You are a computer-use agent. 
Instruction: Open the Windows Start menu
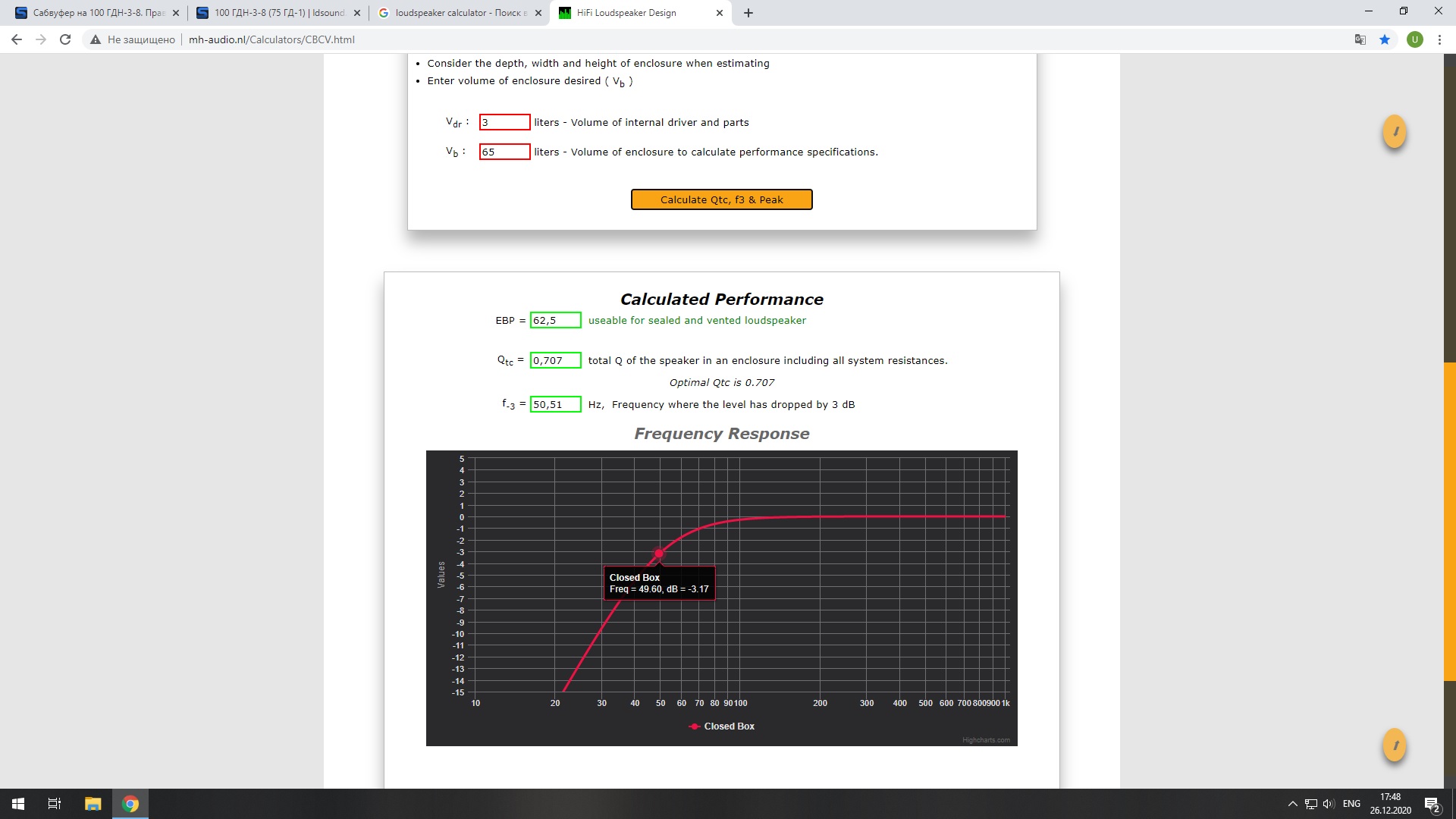point(18,804)
